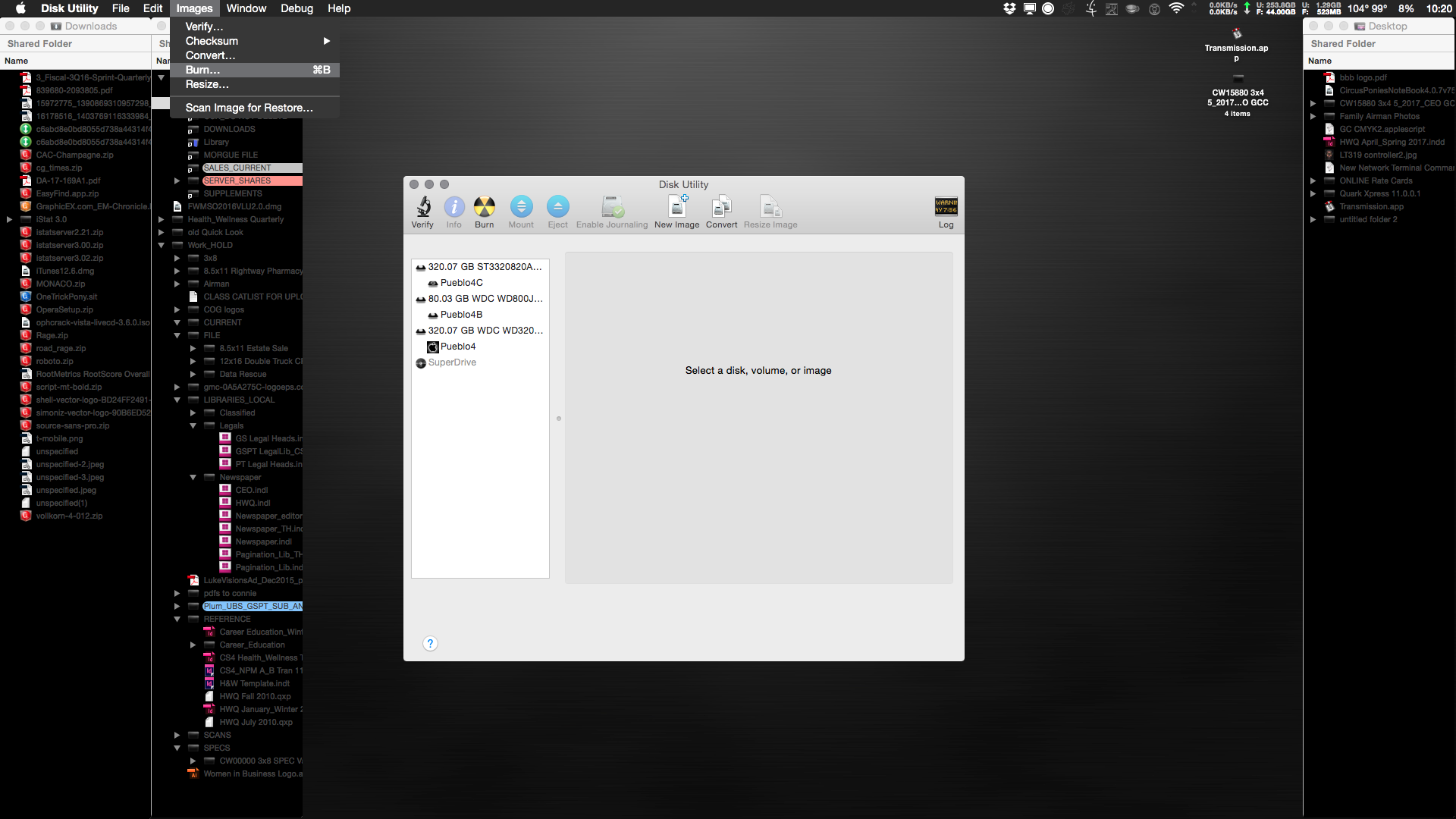1456x819 pixels.
Task: Open the Log viewer icon
Action: 946,206
